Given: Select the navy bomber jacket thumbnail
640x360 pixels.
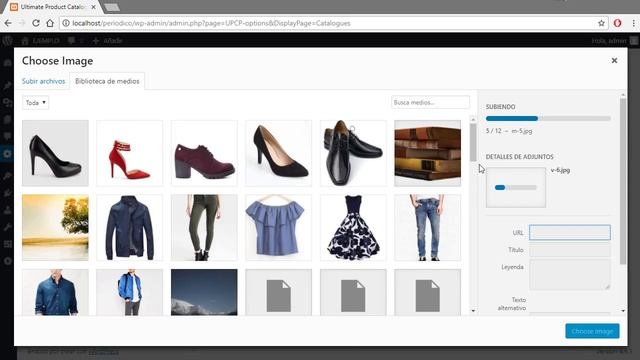Looking at the screenshot, I should 129,228.
